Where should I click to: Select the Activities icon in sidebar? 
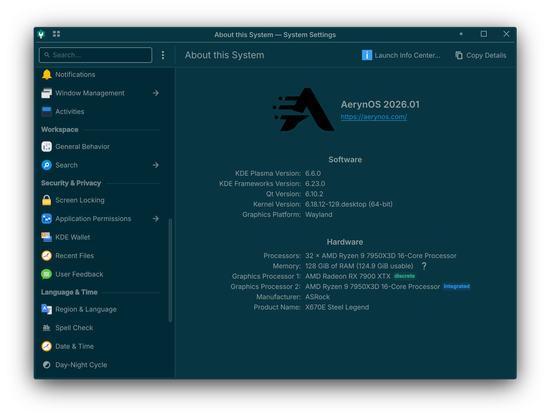pyautogui.click(x=47, y=111)
